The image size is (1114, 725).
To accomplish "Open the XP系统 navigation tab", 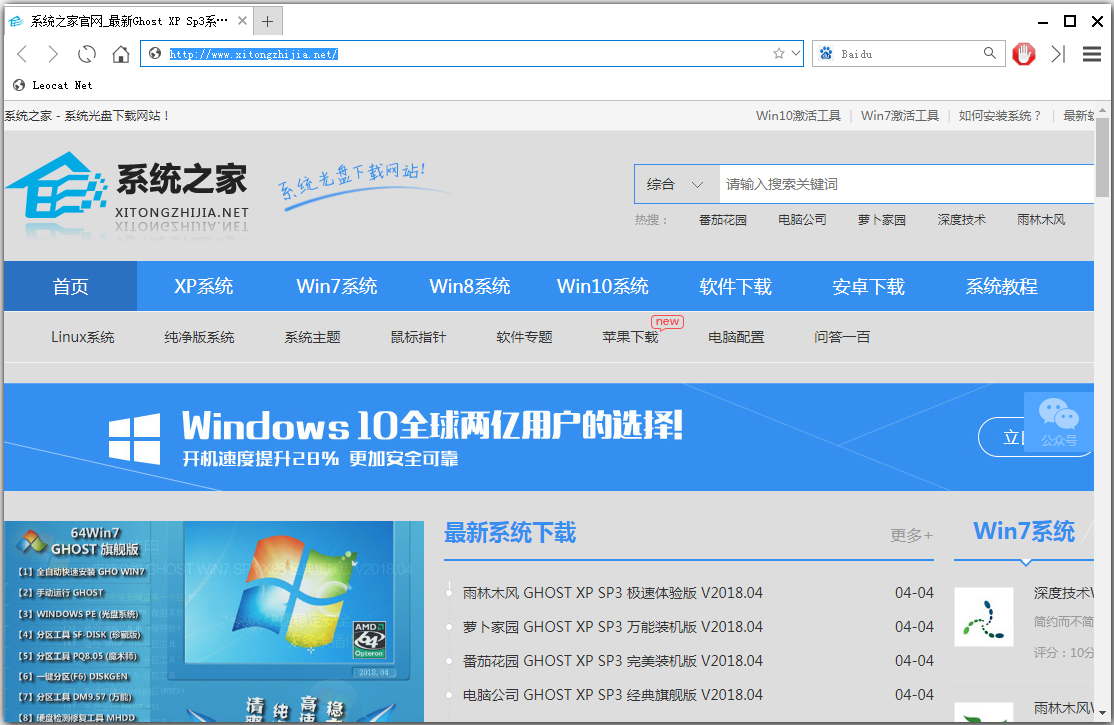I will tap(204, 286).
